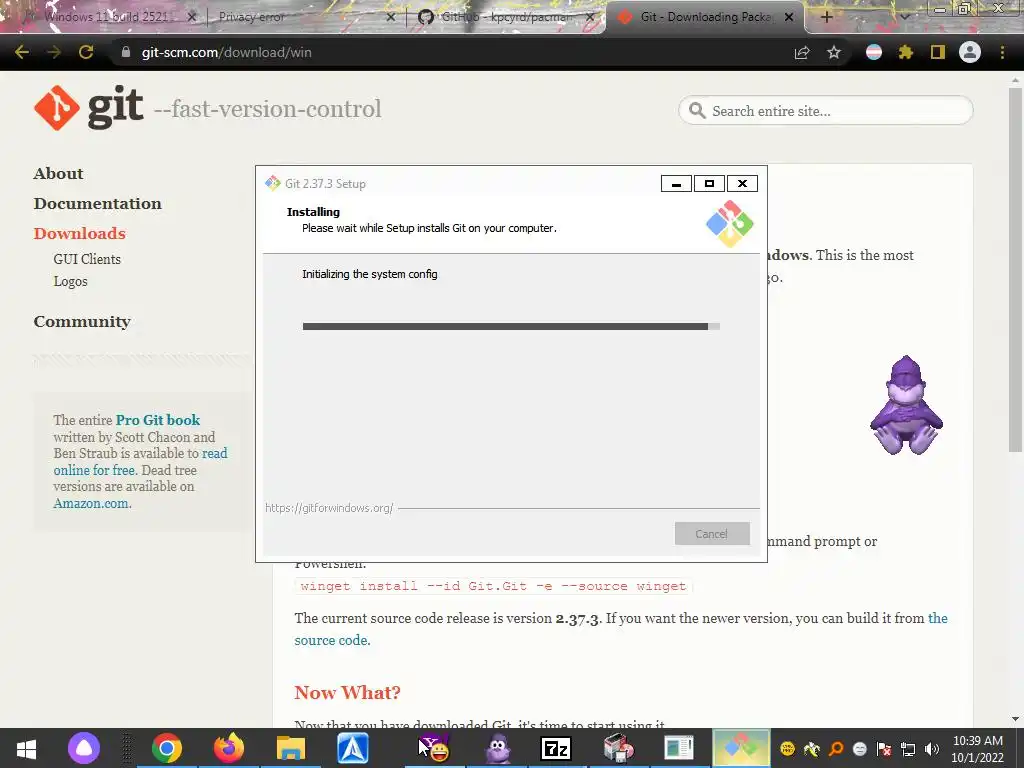This screenshot has width=1024, height=768.
Task: Click the git-scm.com address bar
Action: pos(451,52)
